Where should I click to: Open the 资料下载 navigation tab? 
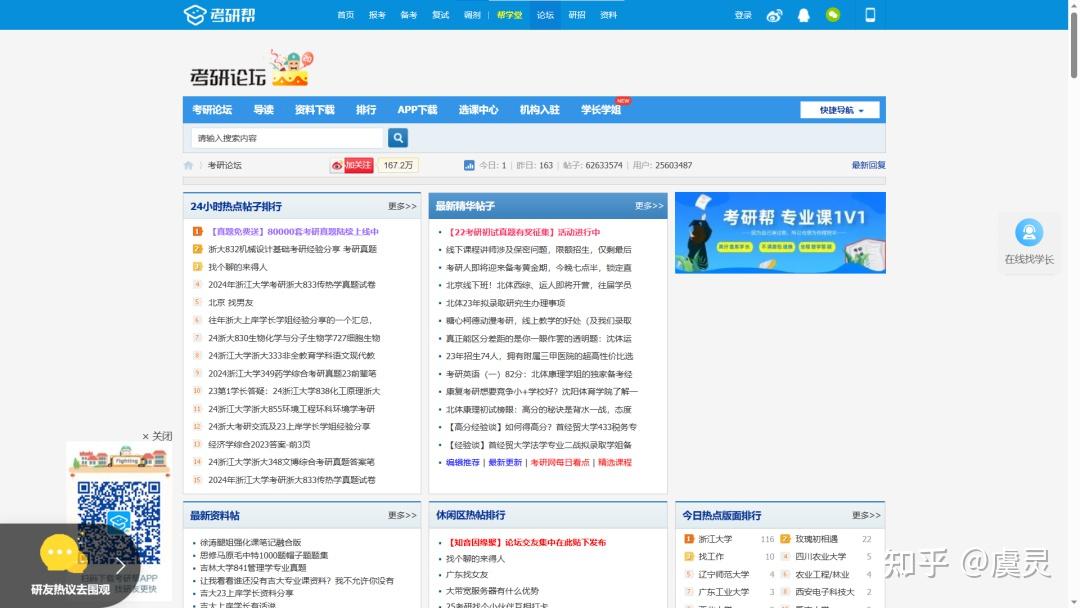[x=312, y=109]
